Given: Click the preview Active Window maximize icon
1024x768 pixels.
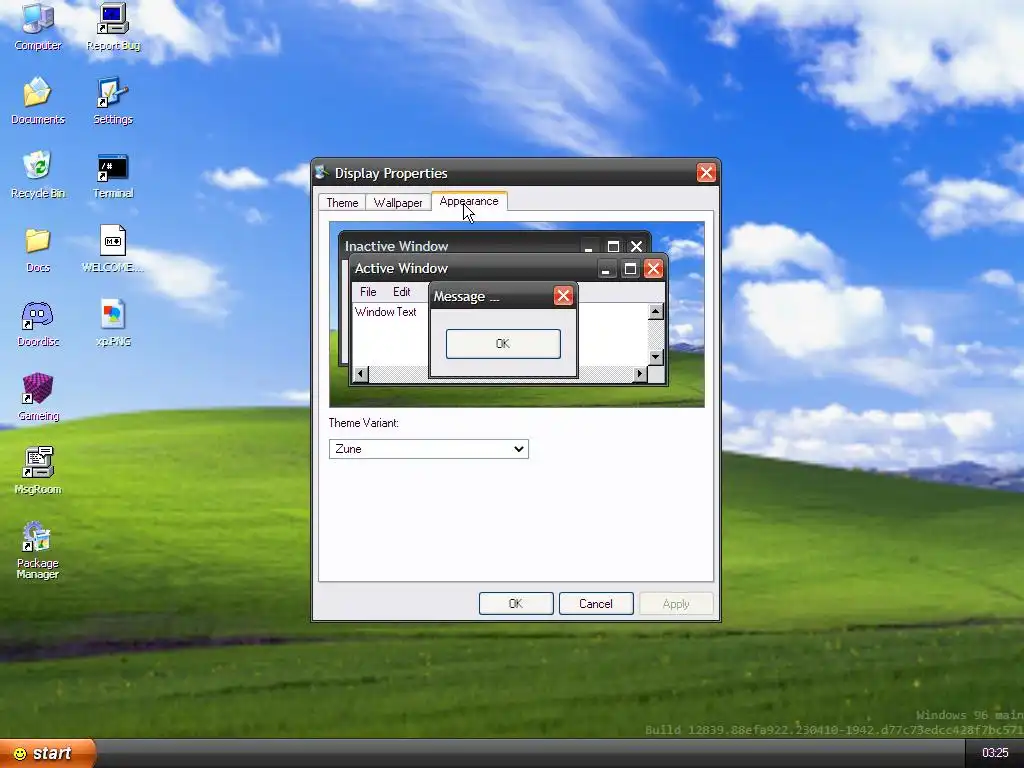Looking at the screenshot, I should click(x=630, y=268).
